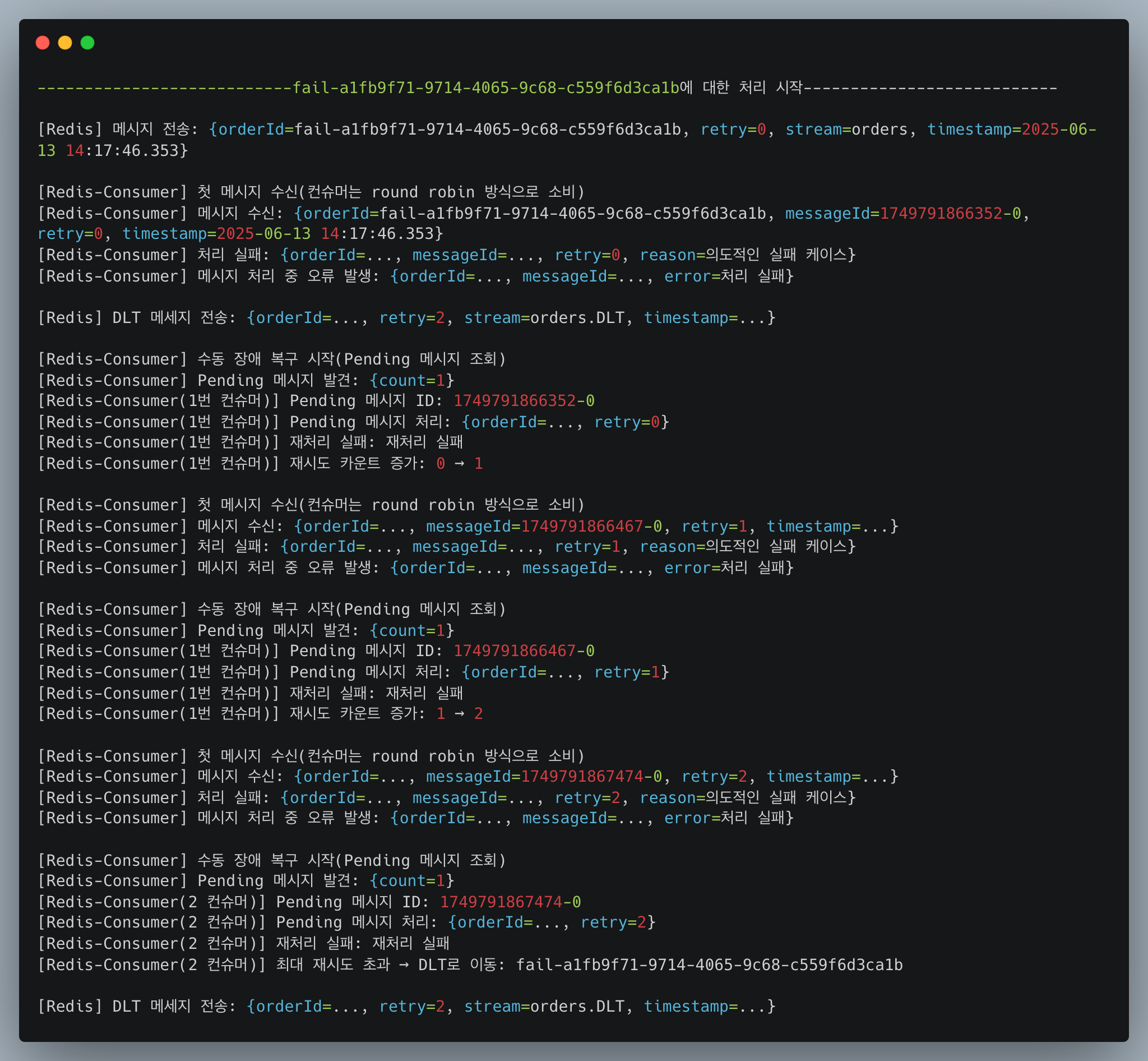
Task: Click the first 'stream=orders.DLT' text
Action: click(x=544, y=318)
